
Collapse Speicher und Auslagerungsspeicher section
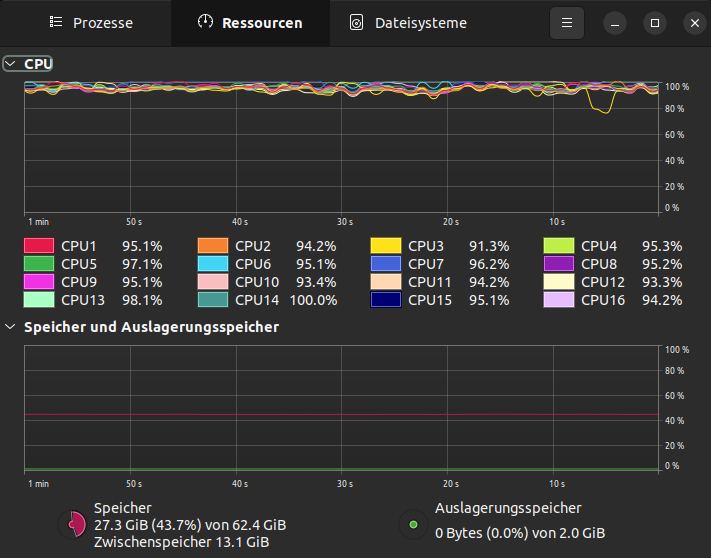tap(10, 327)
